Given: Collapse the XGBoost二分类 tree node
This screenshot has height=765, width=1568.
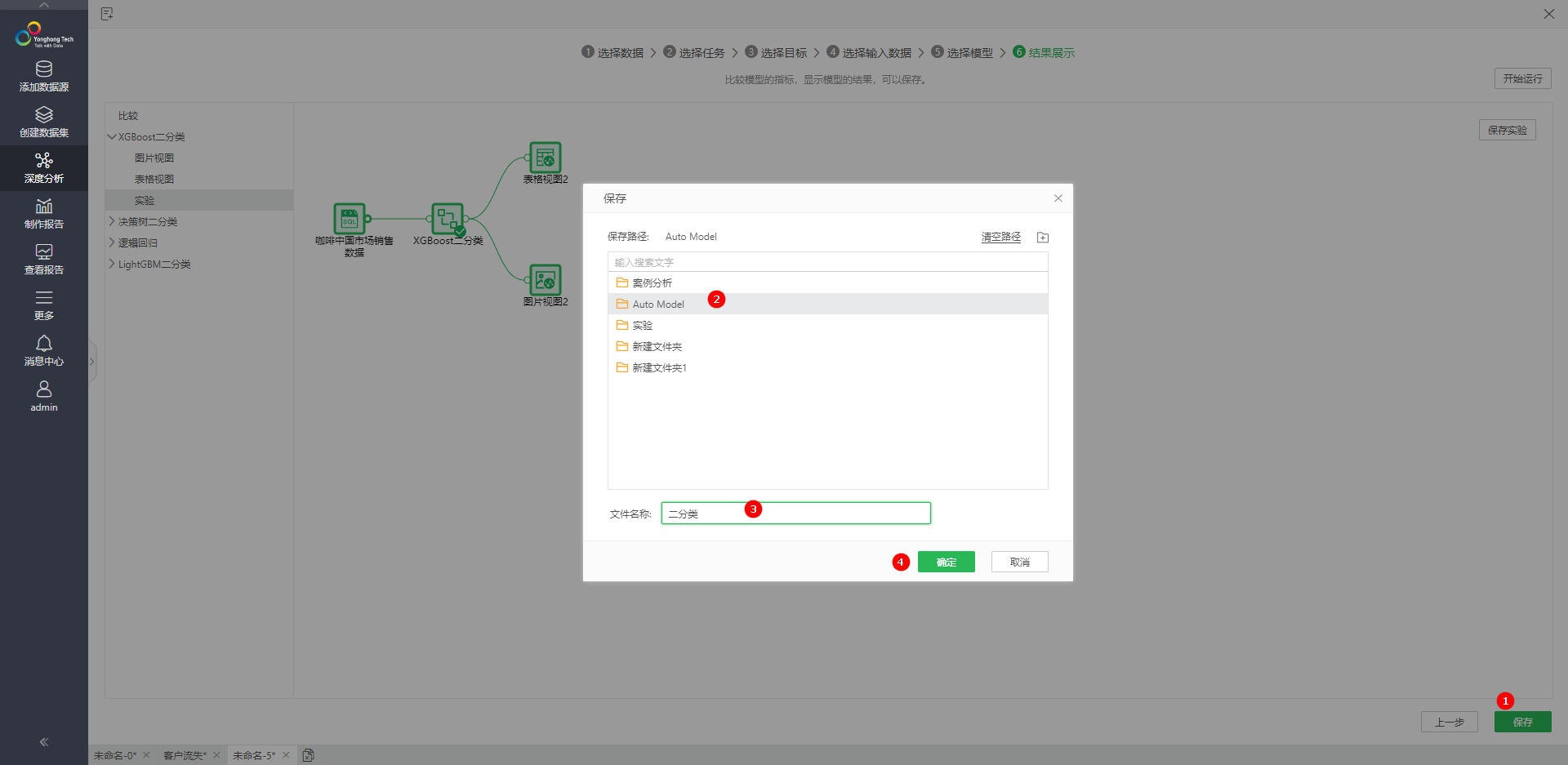Looking at the screenshot, I should point(112,137).
